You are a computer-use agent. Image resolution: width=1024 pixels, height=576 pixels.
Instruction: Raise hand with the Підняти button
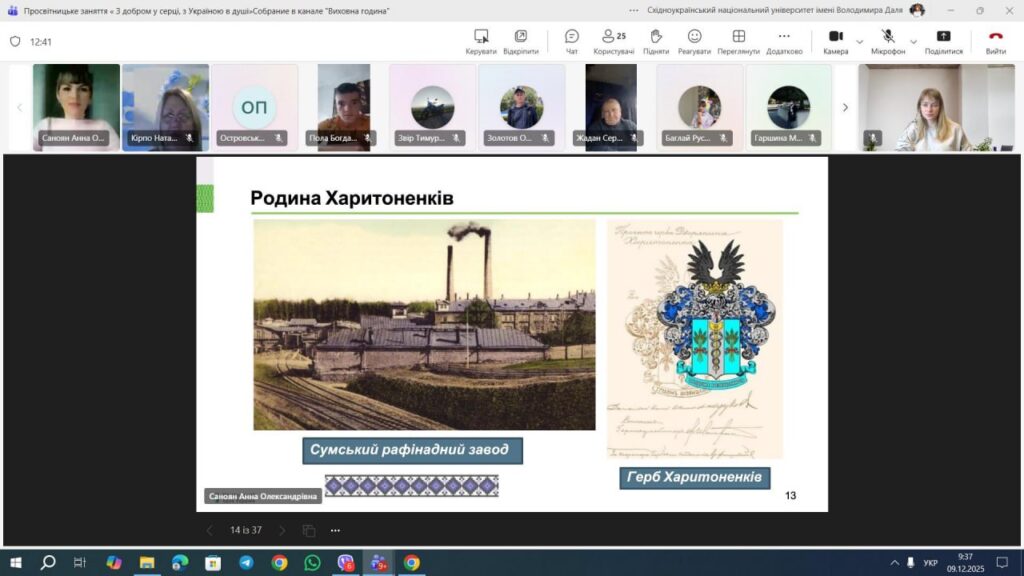tap(656, 41)
